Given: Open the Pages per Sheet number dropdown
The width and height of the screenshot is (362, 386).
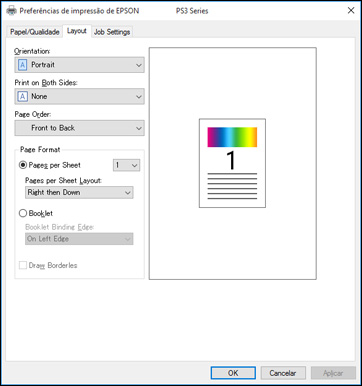Looking at the screenshot, I should 126,165.
